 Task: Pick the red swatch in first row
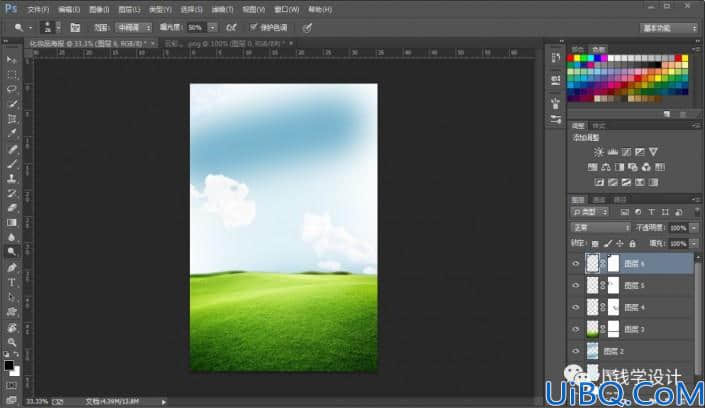(x=571, y=58)
